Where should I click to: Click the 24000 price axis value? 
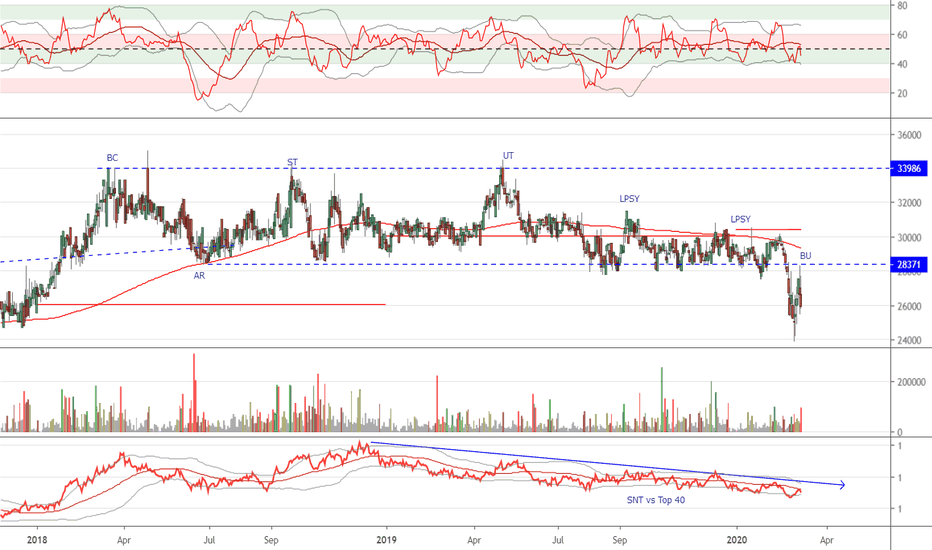click(909, 341)
